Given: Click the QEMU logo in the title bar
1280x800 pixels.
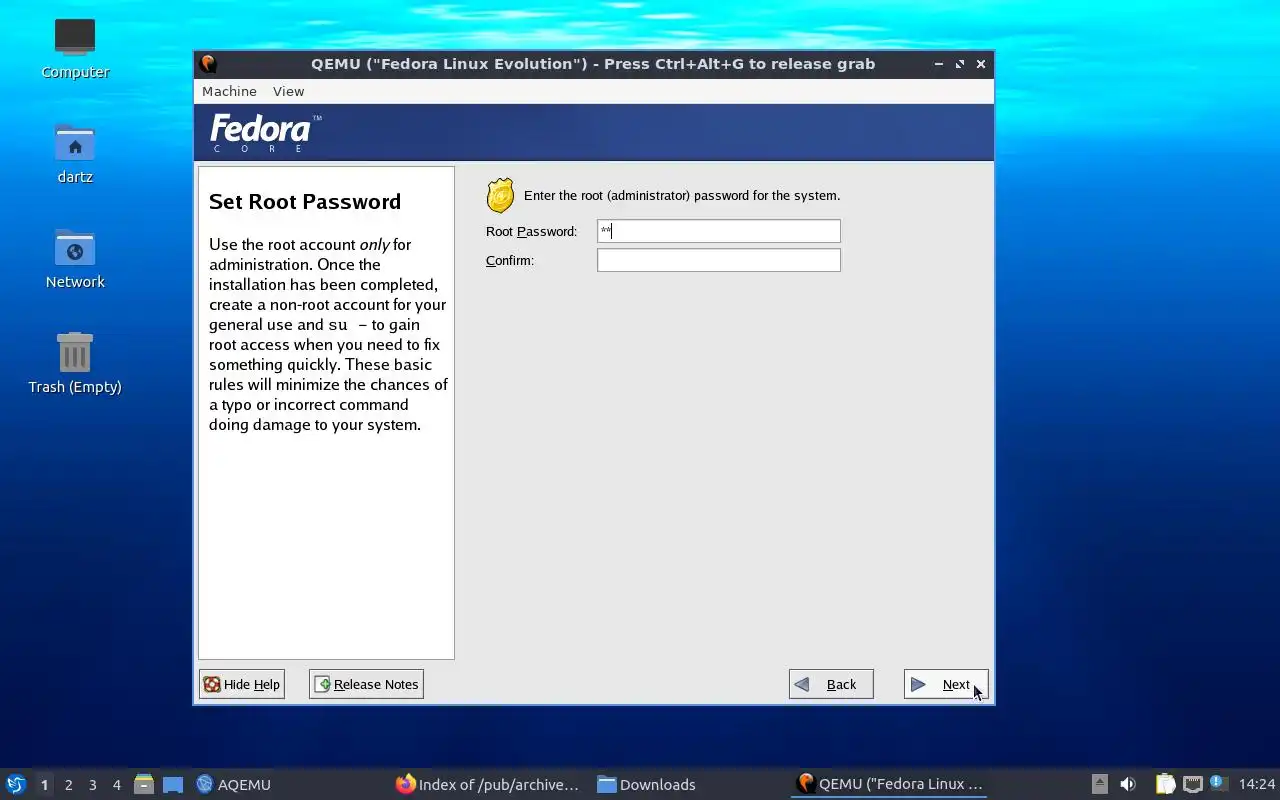Looking at the screenshot, I should coord(208,64).
